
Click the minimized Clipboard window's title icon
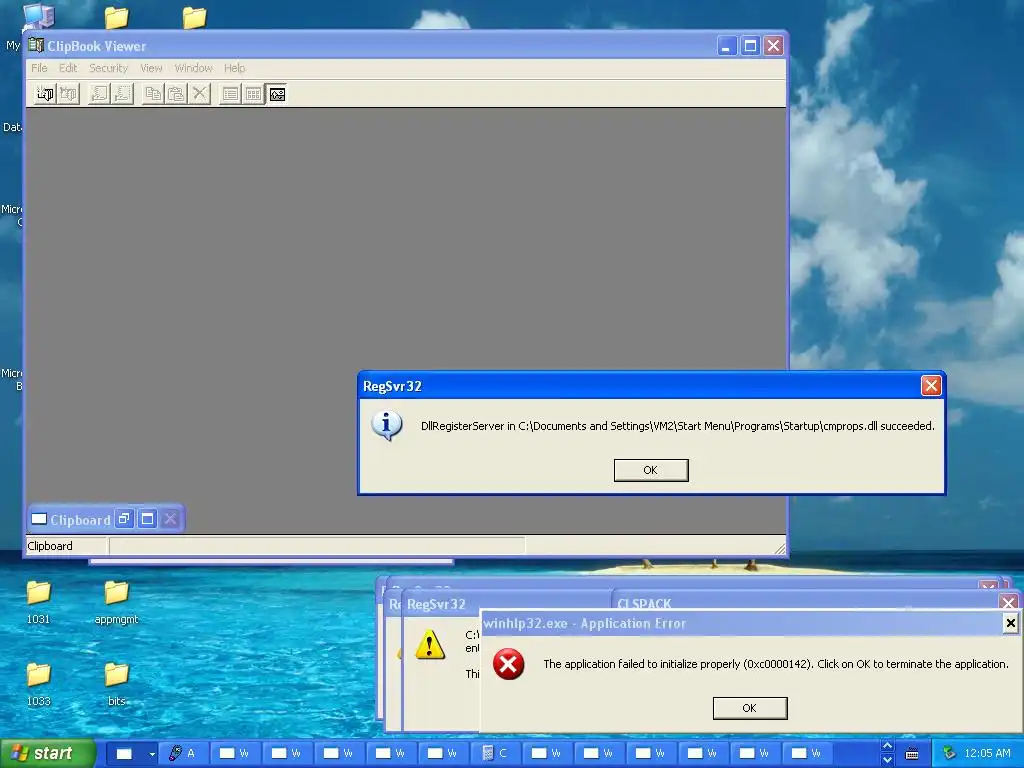(x=39, y=519)
